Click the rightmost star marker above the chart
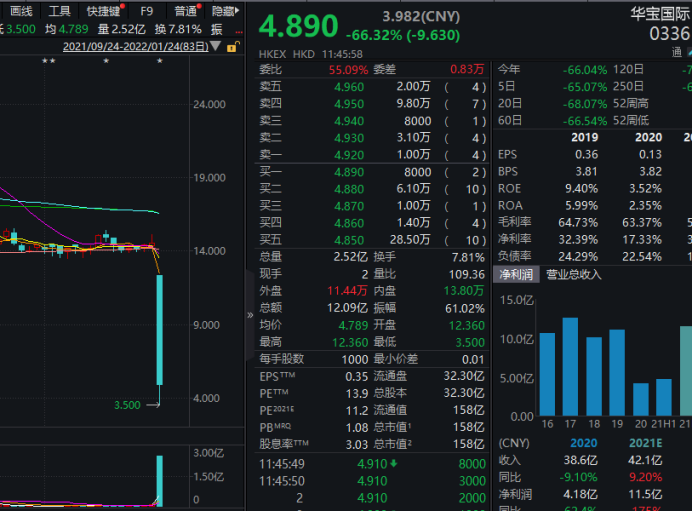This screenshot has width=693, height=511. click(x=160, y=62)
